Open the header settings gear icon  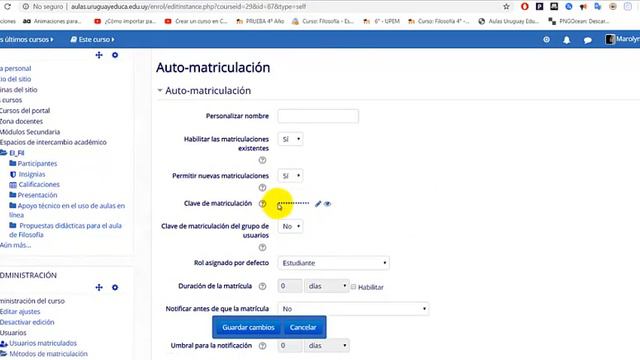pos(546,40)
